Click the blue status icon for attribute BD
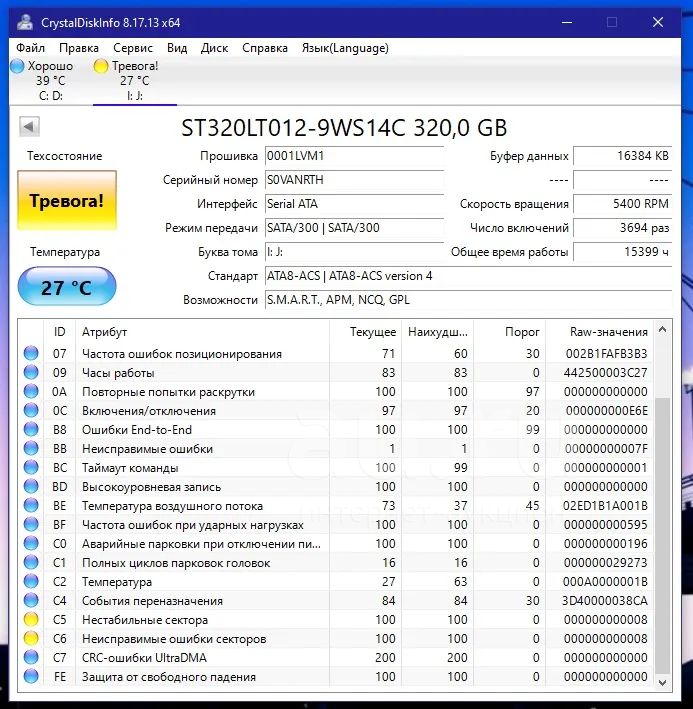The height and width of the screenshot is (709, 693). tap(31, 486)
